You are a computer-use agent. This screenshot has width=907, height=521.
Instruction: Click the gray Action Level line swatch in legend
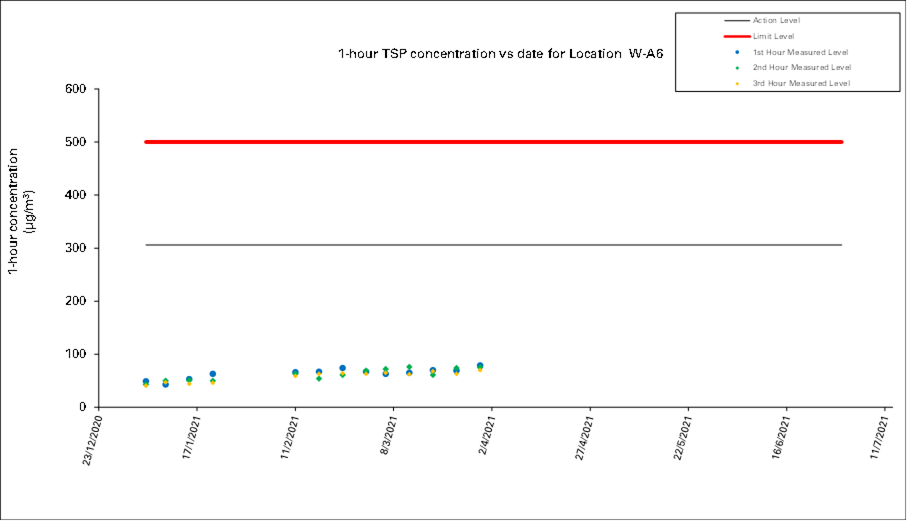[736, 20]
